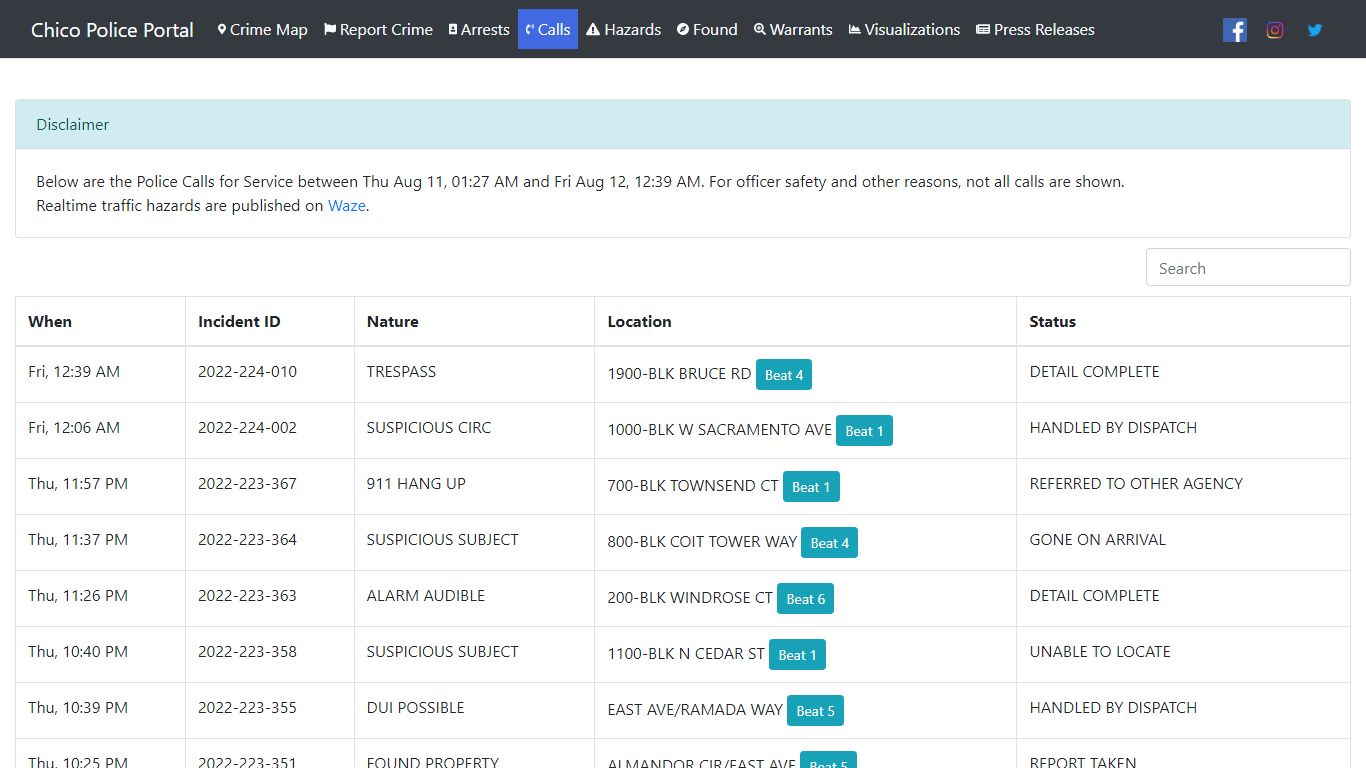The image size is (1366, 768).
Task: Click Beat 5 badge for East Ave/Ramada Way
Action: 815,711
